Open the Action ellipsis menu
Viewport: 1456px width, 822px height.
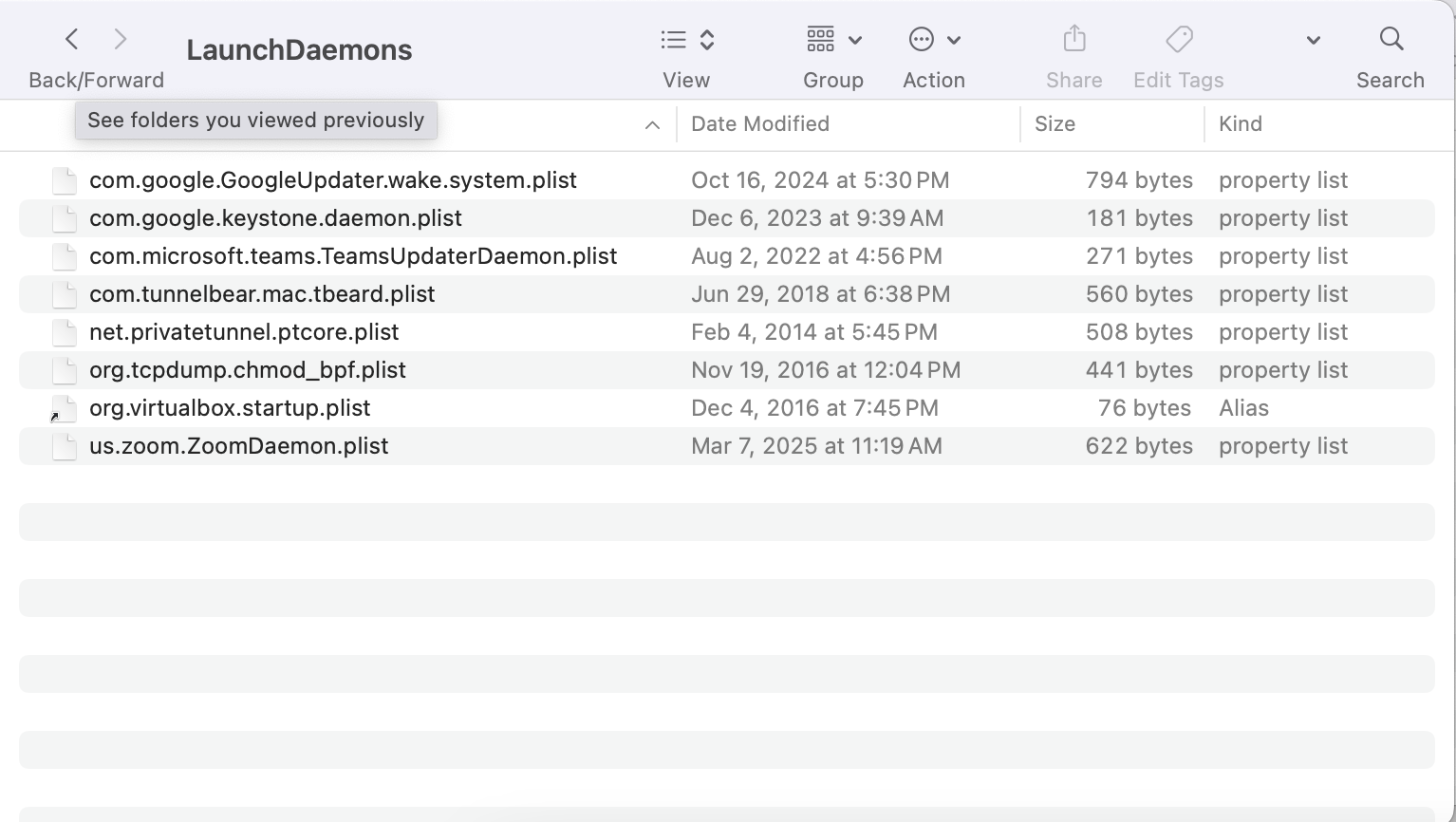click(x=934, y=40)
